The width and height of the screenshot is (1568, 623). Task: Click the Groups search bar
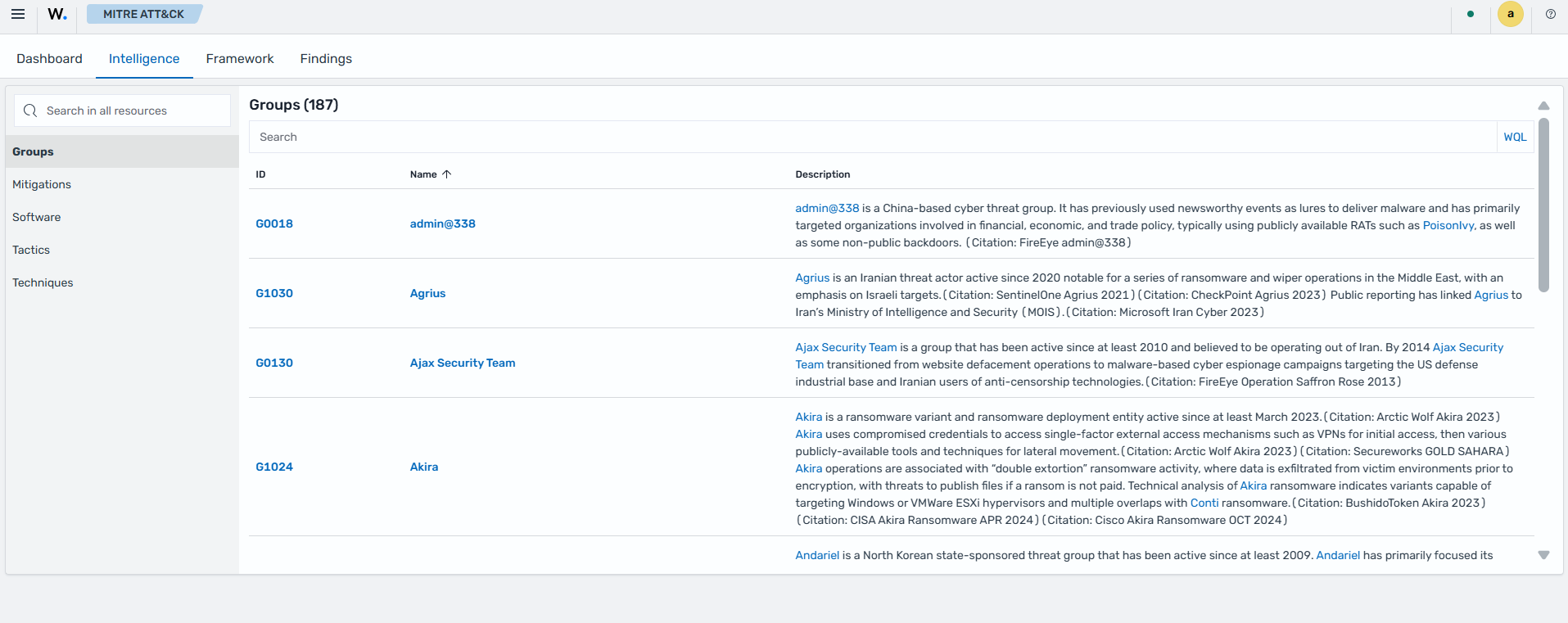[873, 137]
